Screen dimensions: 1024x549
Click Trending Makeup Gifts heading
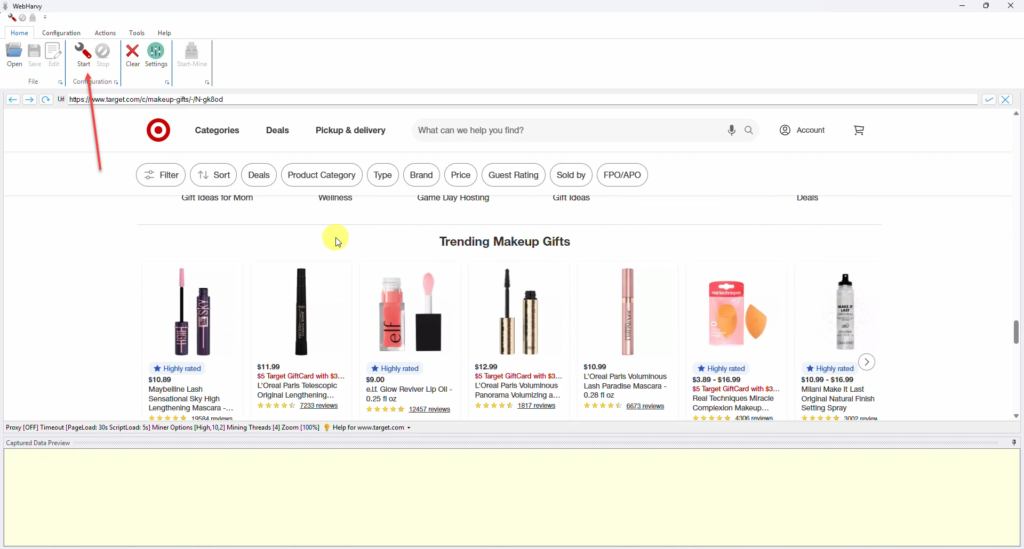[x=504, y=242]
